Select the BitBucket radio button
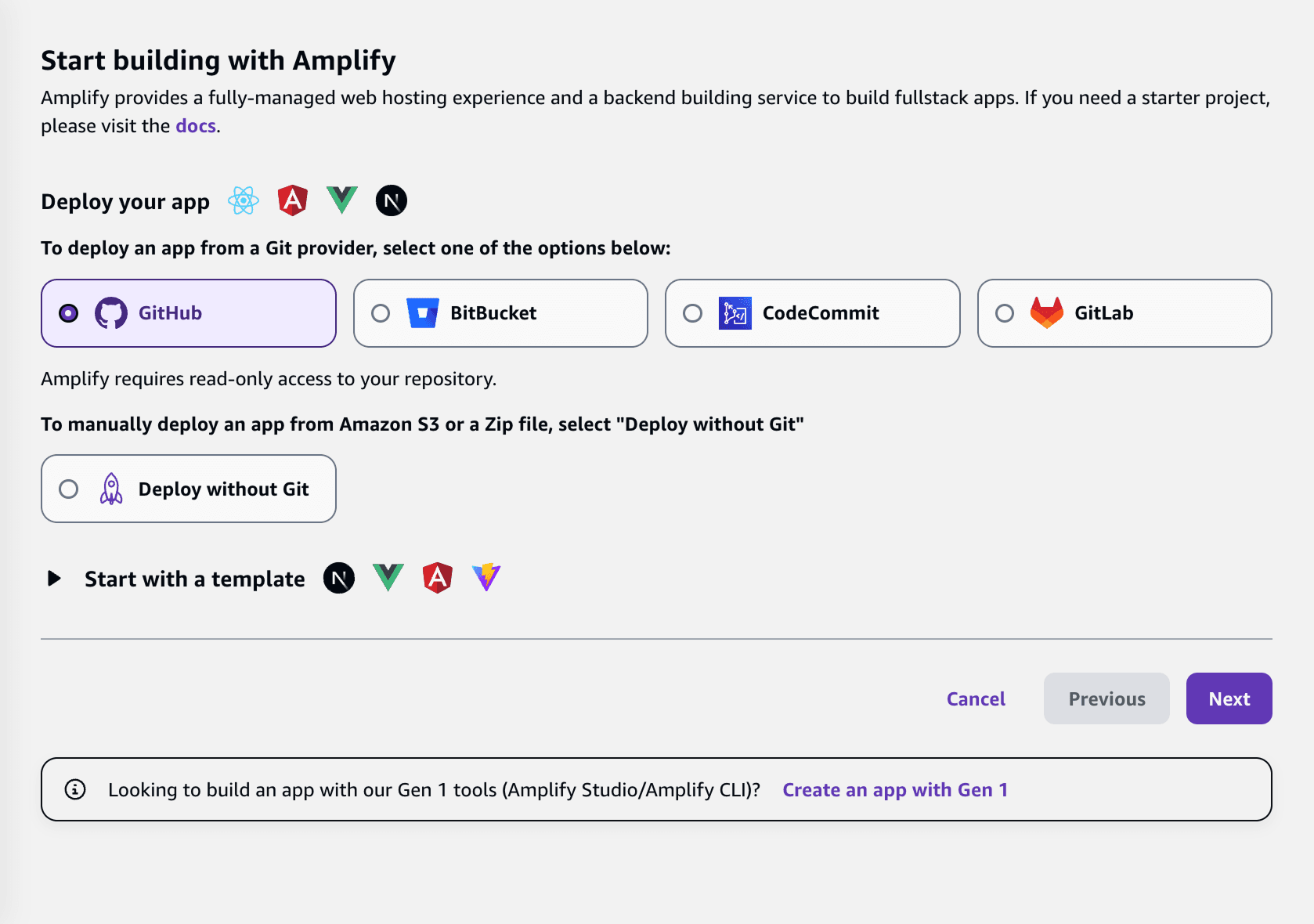The width and height of the screenshot is (1314, 924). 381,313
